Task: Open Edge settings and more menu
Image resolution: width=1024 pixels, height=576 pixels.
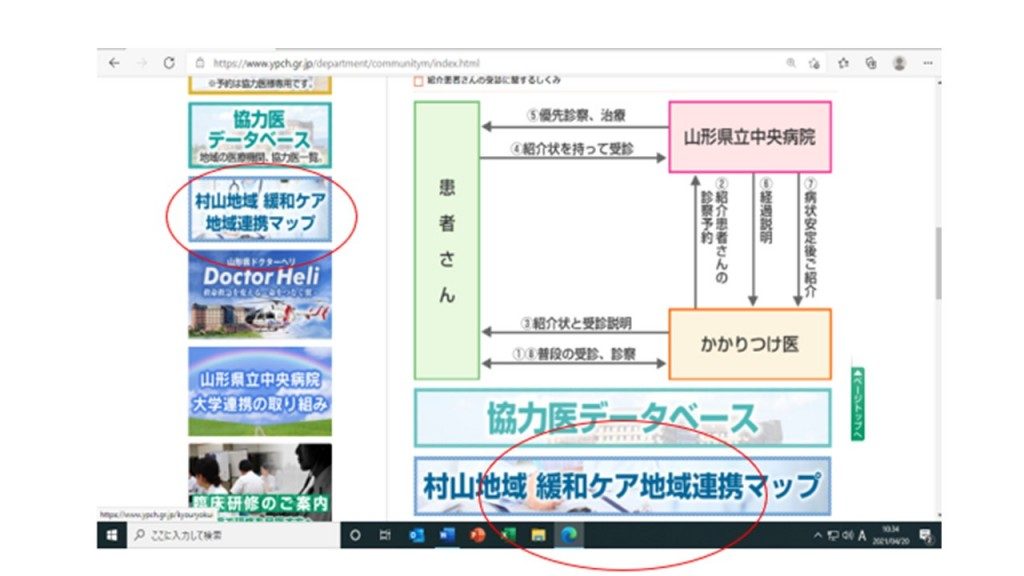Action: pyautogui.click(x=926, y=62)
